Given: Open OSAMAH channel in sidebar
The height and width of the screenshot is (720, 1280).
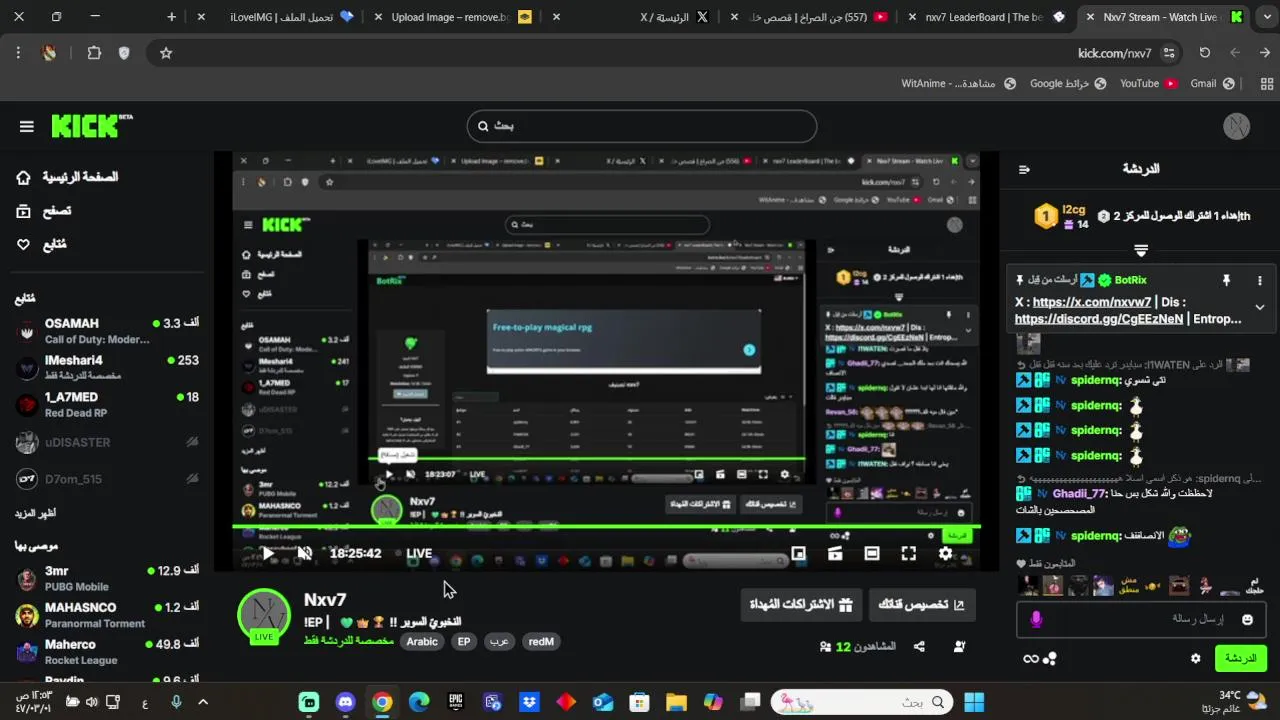Looking at the screenshot, I should coord(106,331).
